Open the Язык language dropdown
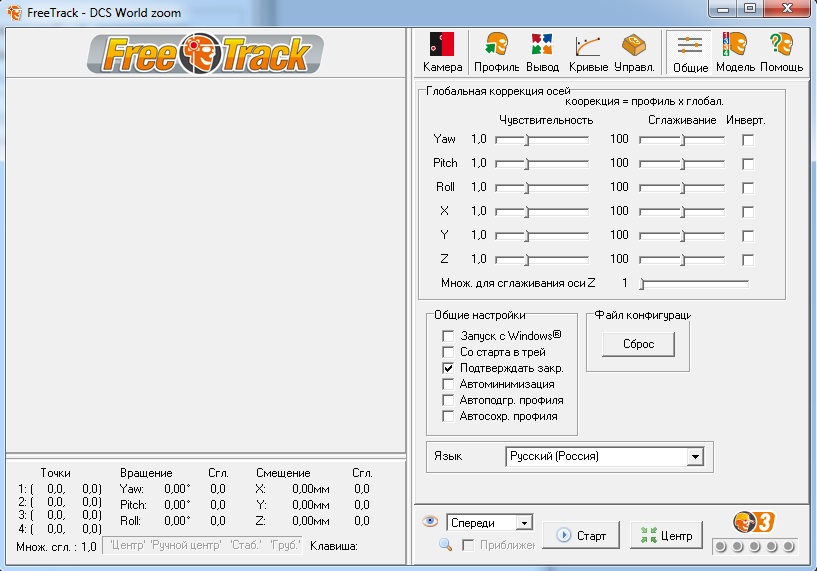 pyautogui.click(x=604, y=456)
